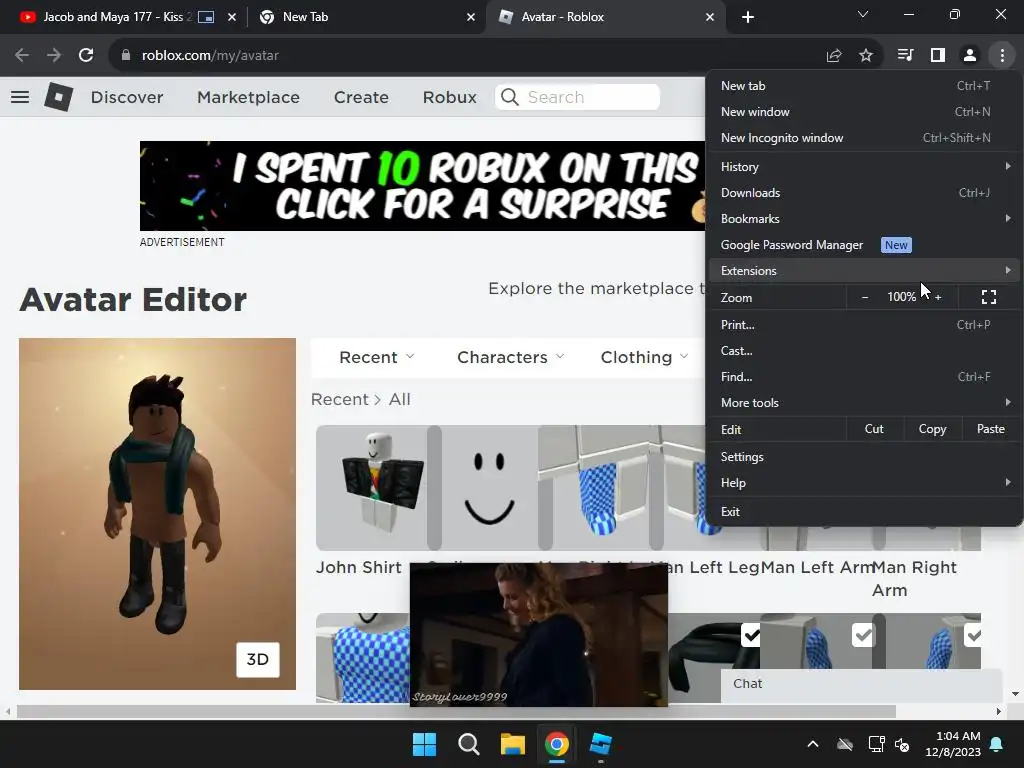The image size is (1024, 768).
Task: Click the site lock icon in address bar
Action: [x=126, y=56]
